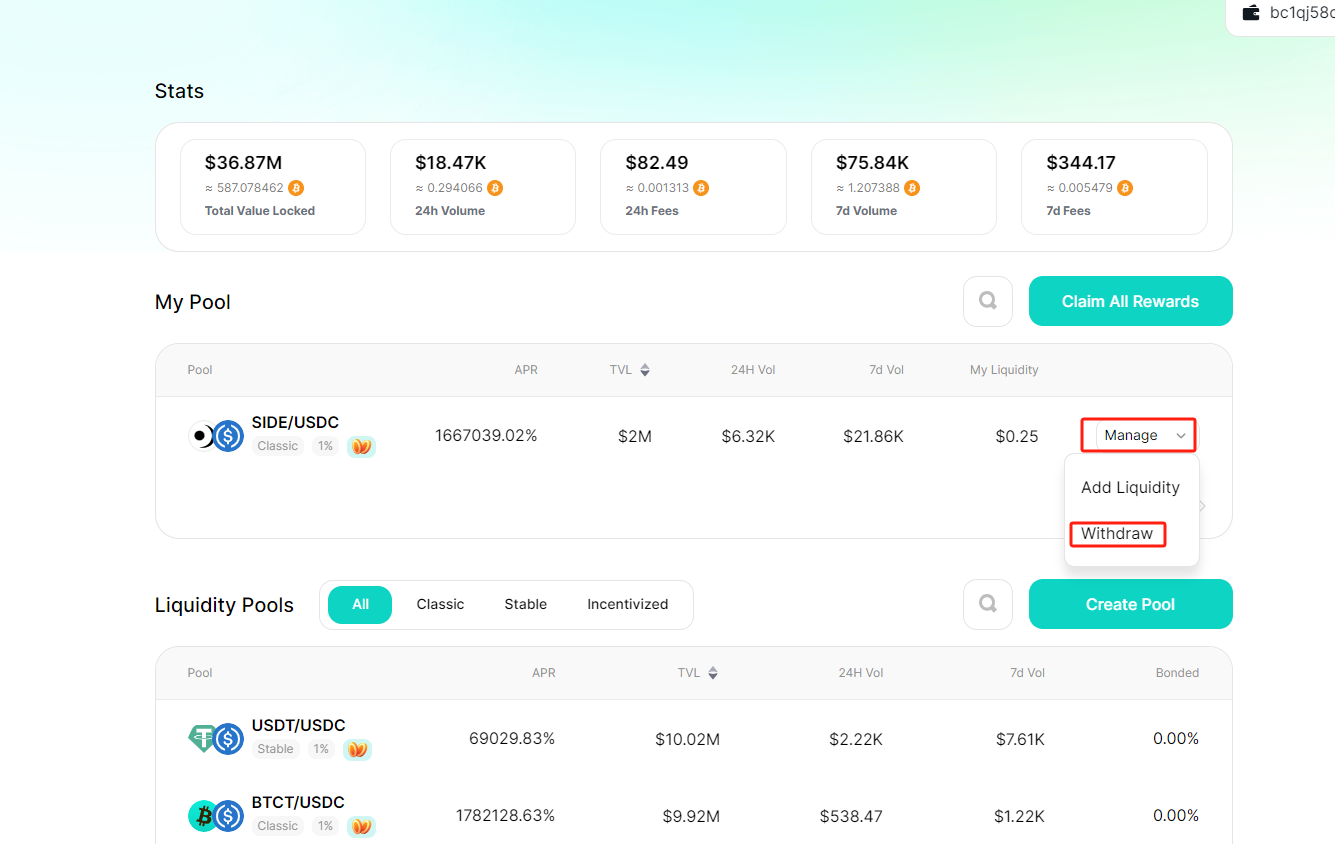This screenshot has height=844, width=1335.
Task: Click the 1667039.02% APR value
Action: point(486,436)
